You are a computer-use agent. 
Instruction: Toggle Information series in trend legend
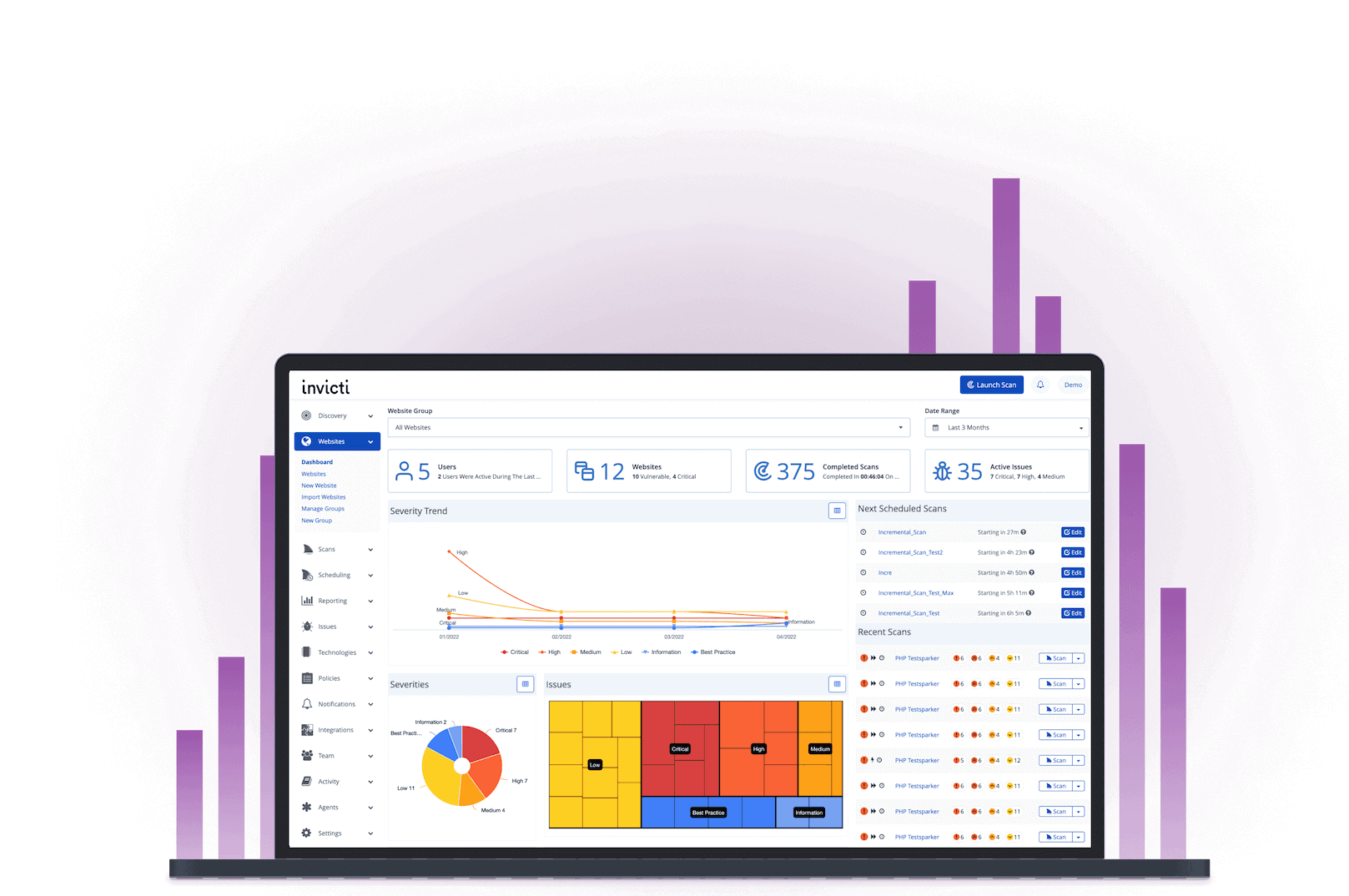(x=661, y=652)
